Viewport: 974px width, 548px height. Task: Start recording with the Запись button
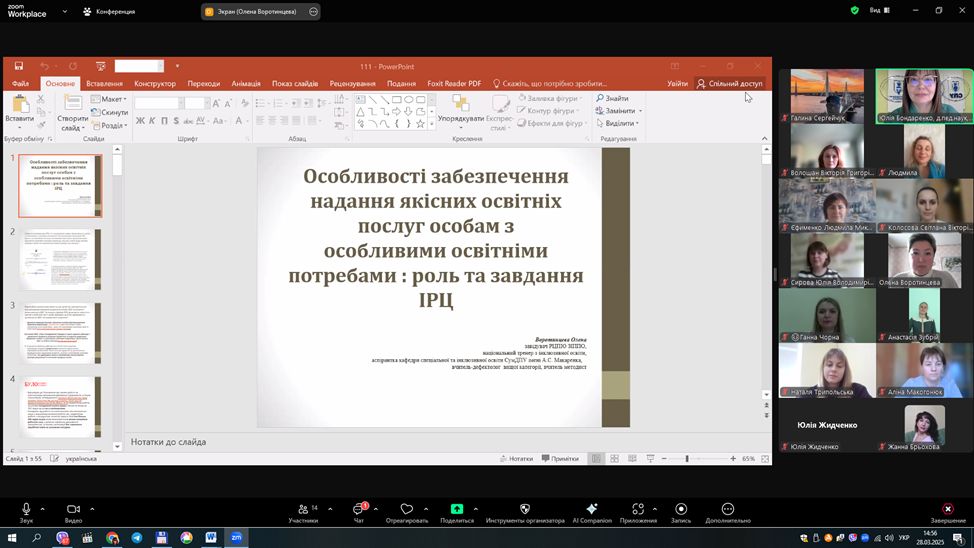(681, 510)
